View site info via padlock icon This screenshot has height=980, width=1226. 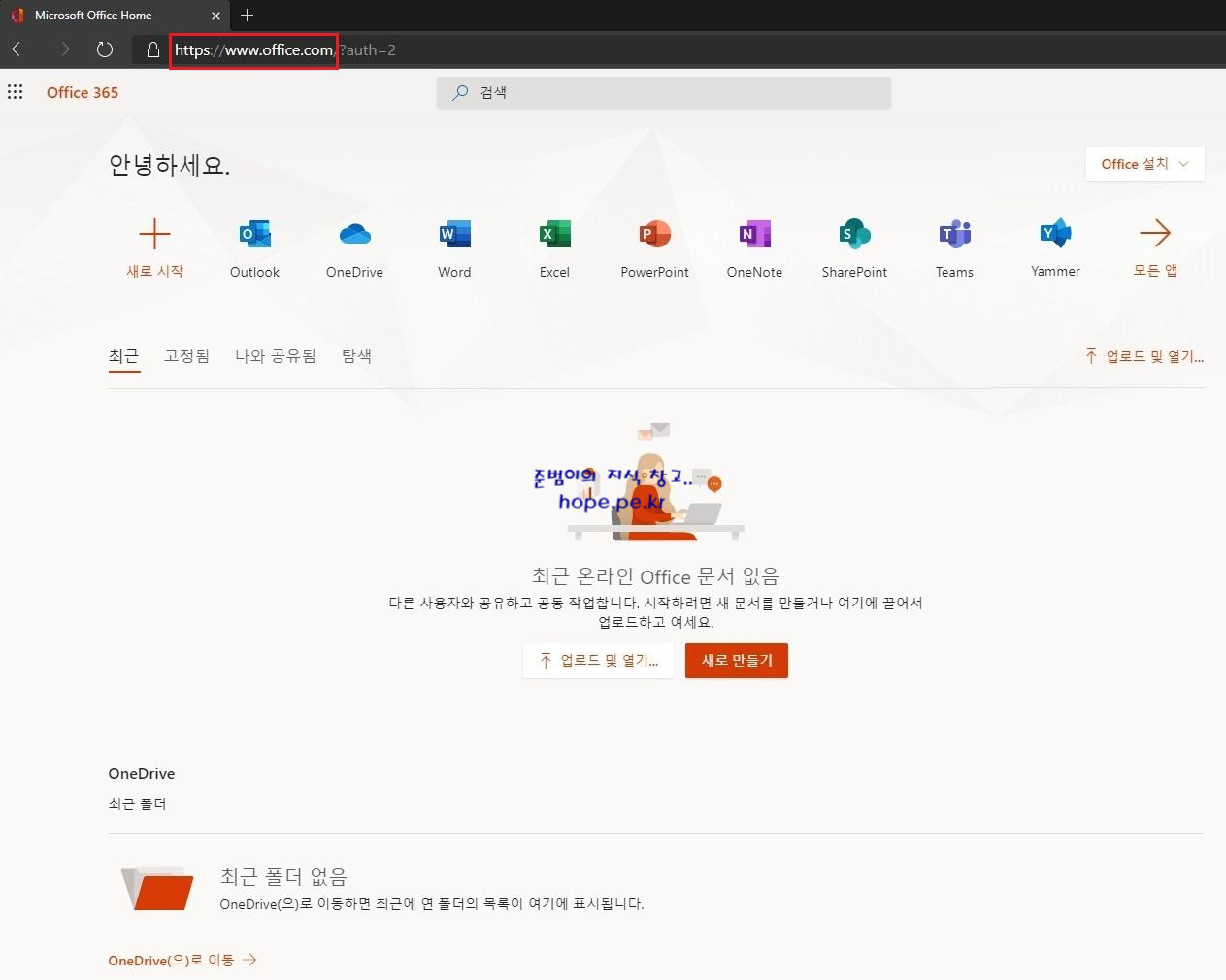pos(152,49)
